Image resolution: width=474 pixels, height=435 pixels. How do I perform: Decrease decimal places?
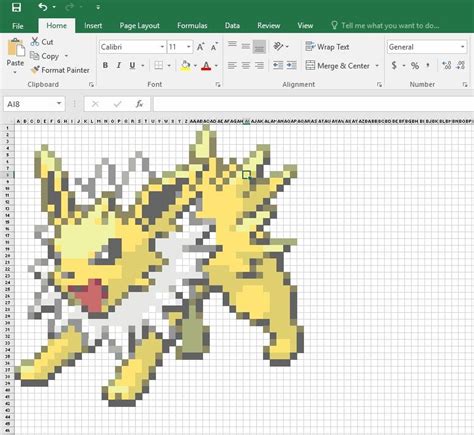click(x=461, y=65)
